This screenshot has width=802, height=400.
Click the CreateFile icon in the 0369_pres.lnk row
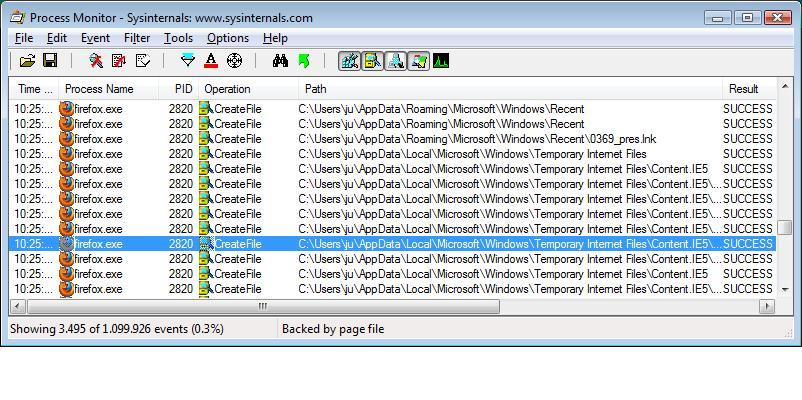(206, 139)
